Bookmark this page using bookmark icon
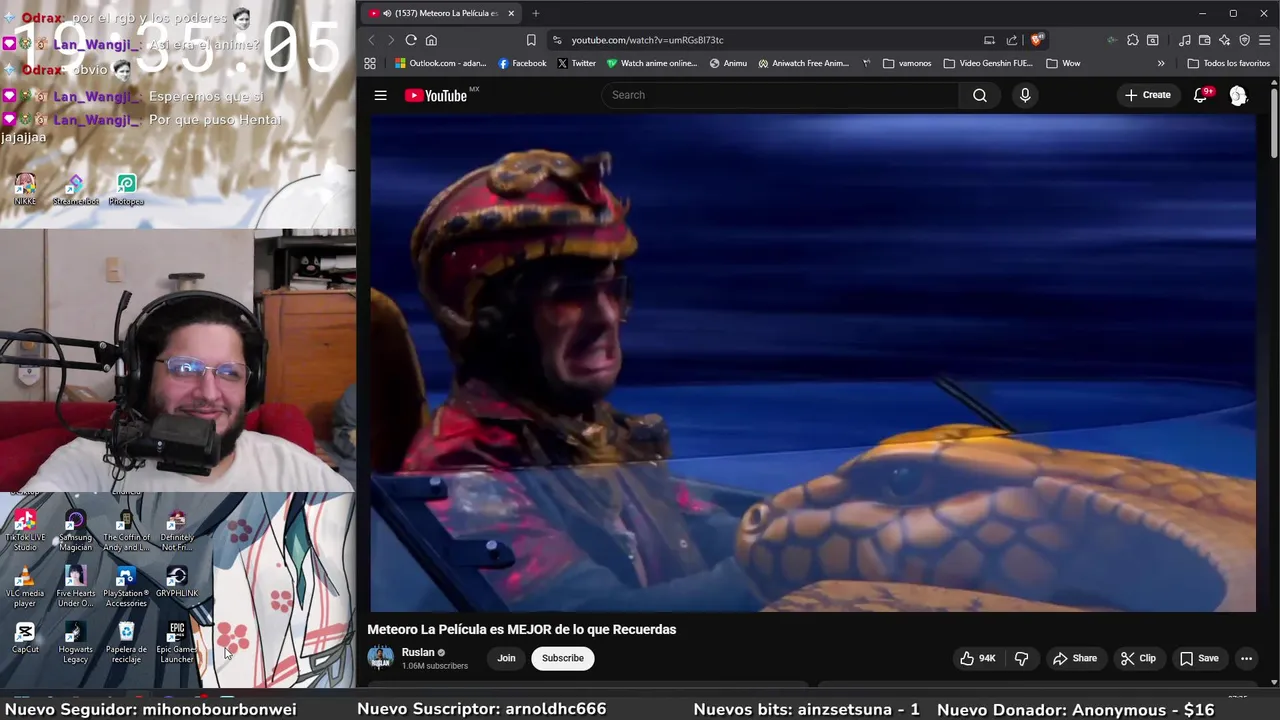Screen dimensions: 1280x720 click(x=531, y=40)
